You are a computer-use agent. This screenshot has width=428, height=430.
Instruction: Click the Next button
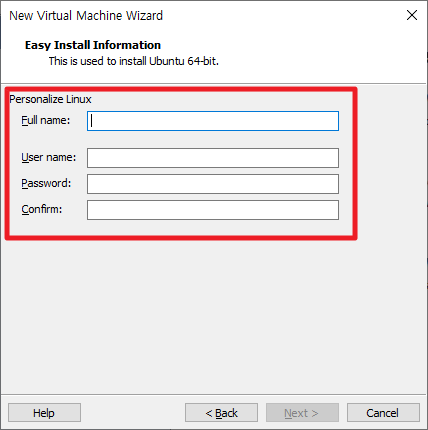pyautogui.click(x=302, y=413)
